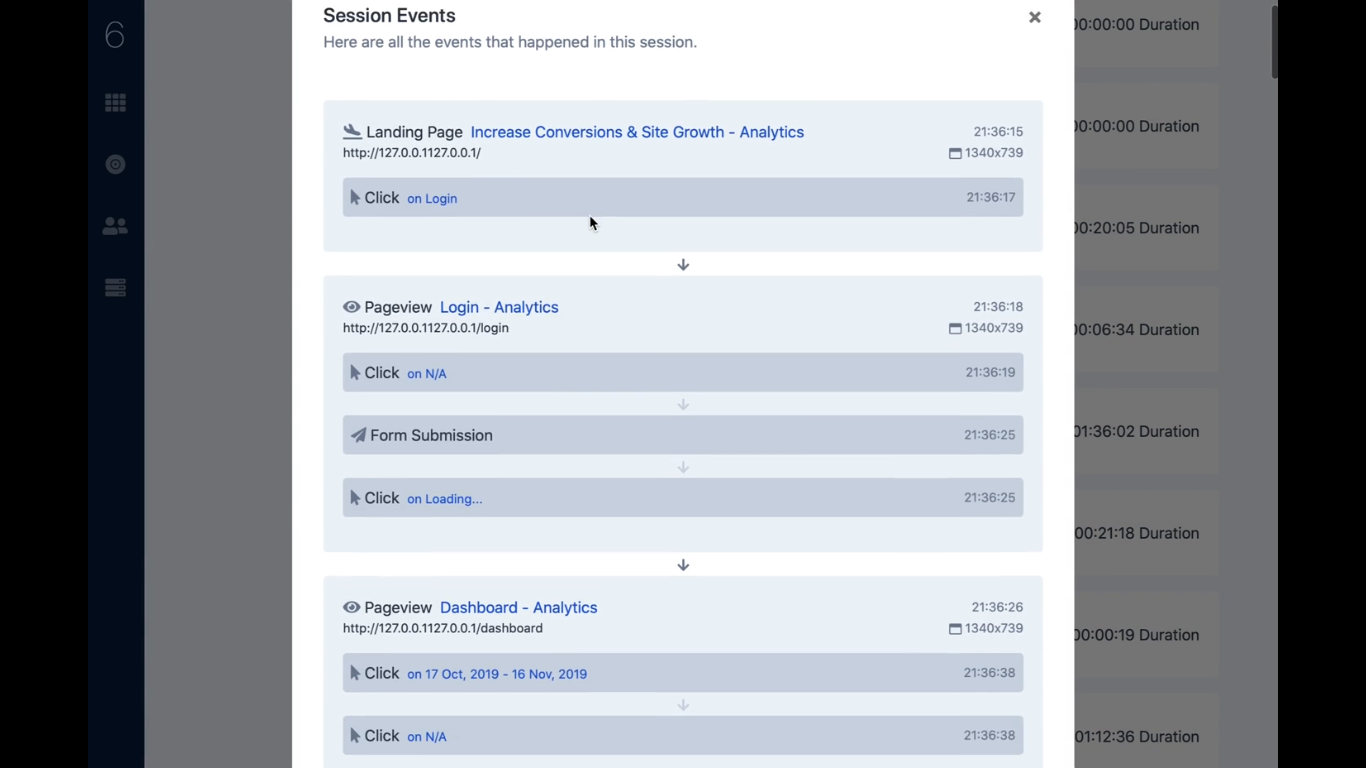The height and width of the screenshot is (768, 1366).
Task: Click the 'on Loading...' event link
Action: click(x=445, y=498)
